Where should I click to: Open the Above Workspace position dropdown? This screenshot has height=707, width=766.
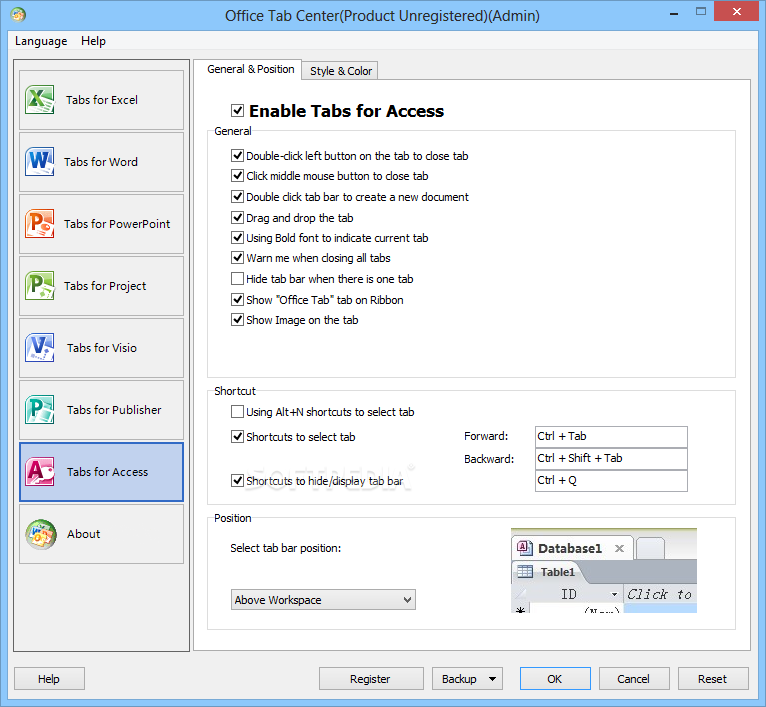pos(323,600)
